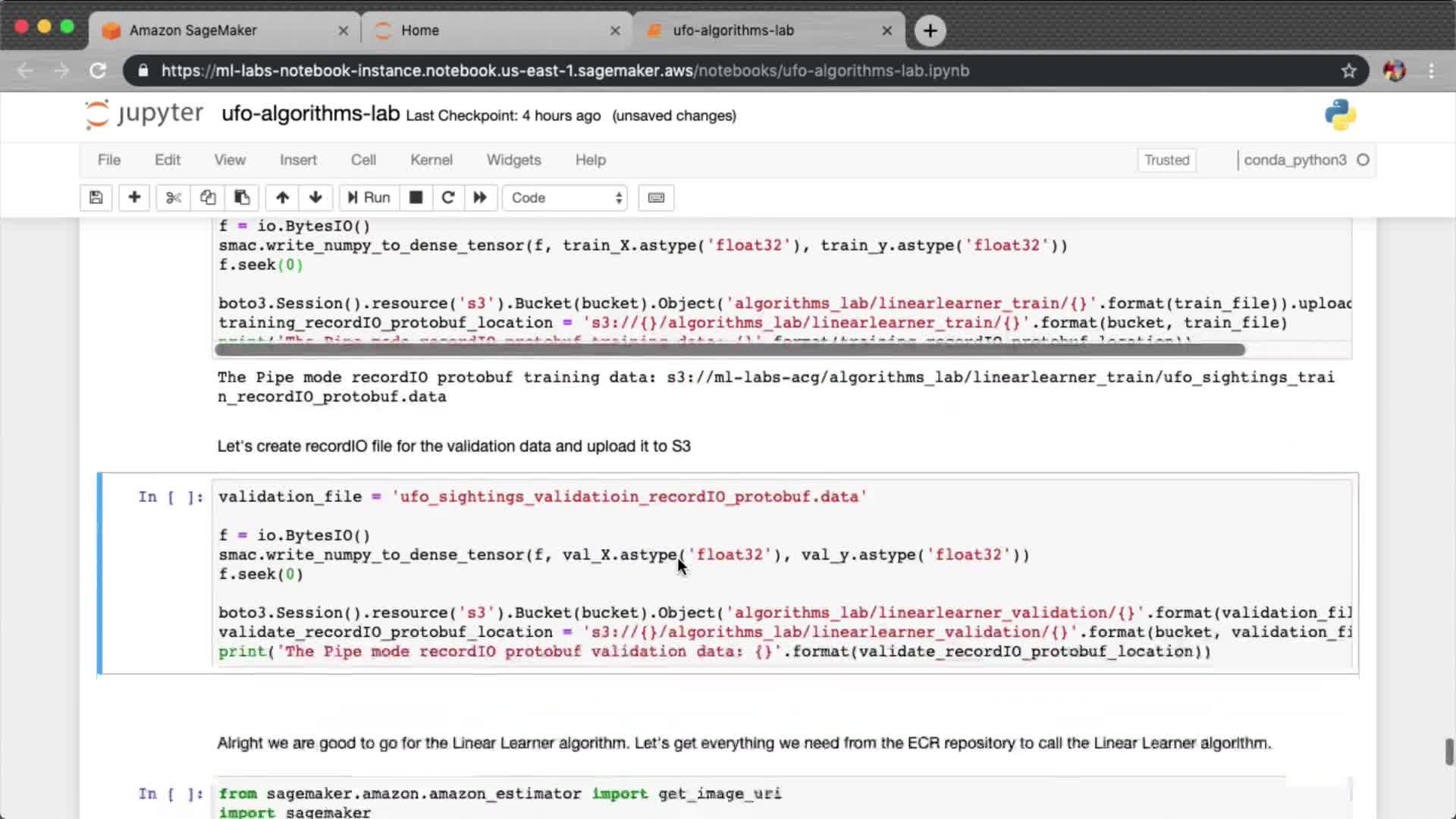Paste cells below with the clipboard icon

pyautogui.click(x=242, y=198)
